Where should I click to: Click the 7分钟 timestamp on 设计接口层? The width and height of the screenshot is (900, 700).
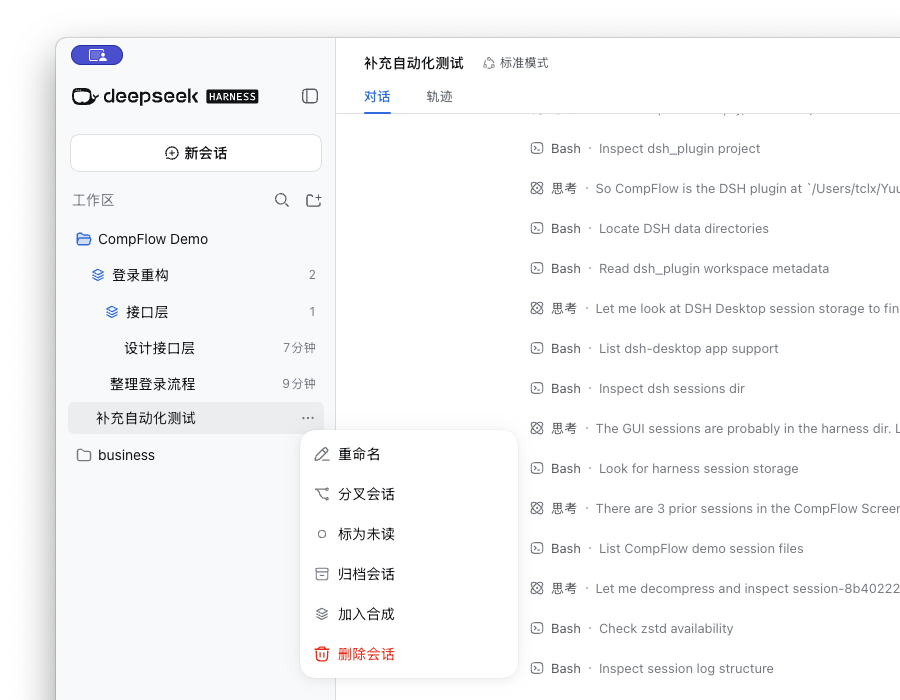(x=299, y=348)
